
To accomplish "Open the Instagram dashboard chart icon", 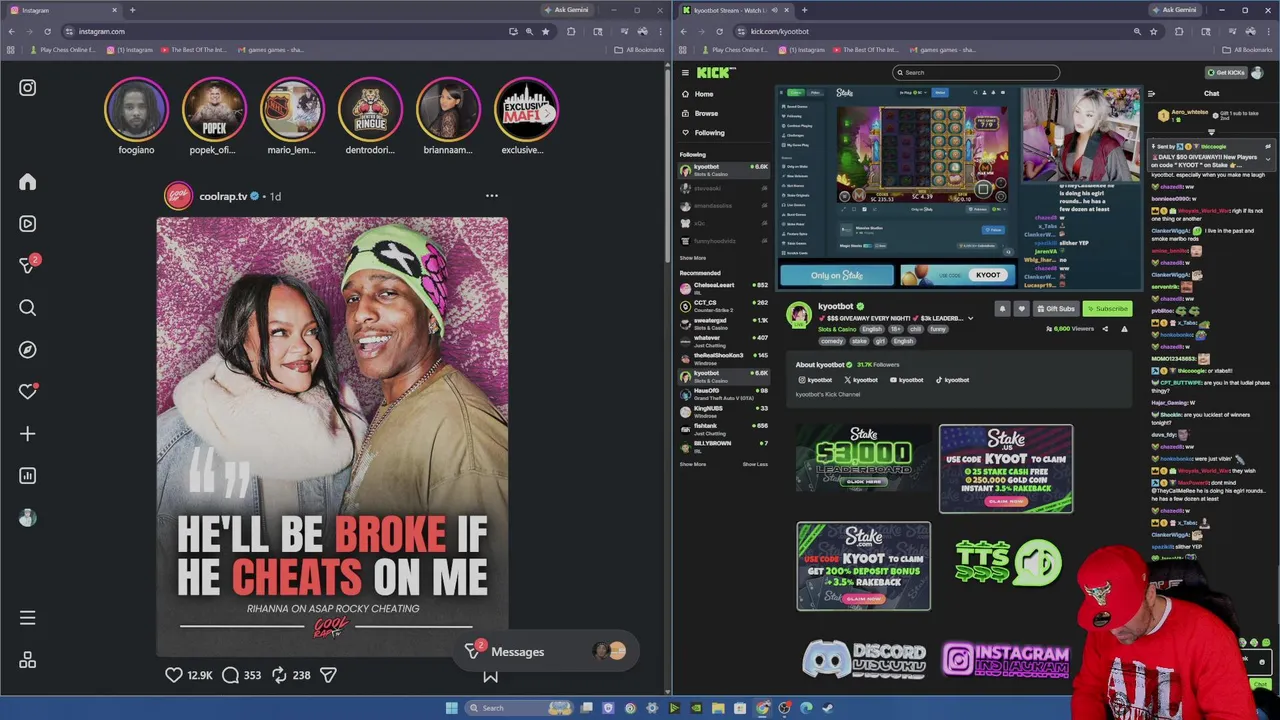I will pos(27,476).
